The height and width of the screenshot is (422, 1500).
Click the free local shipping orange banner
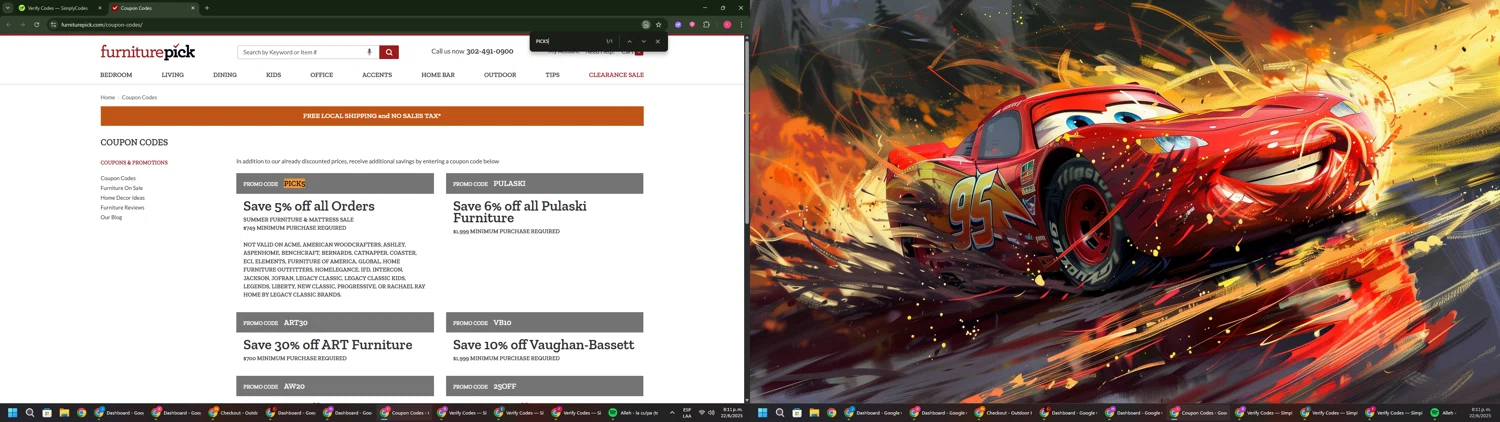click(x=372, y=116)
